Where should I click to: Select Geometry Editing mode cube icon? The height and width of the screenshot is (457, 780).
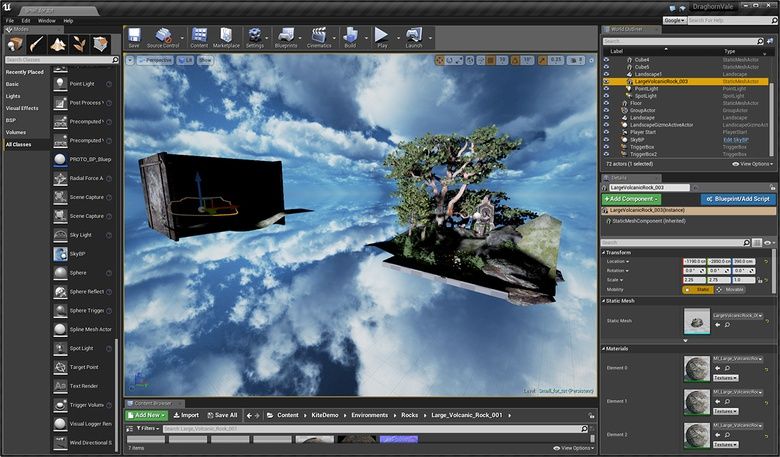pos(101,45)
